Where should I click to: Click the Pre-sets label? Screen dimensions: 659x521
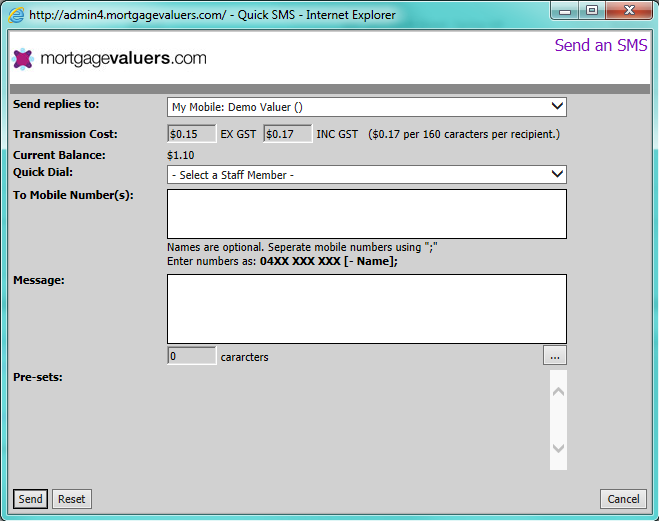[x=37, y=377]
